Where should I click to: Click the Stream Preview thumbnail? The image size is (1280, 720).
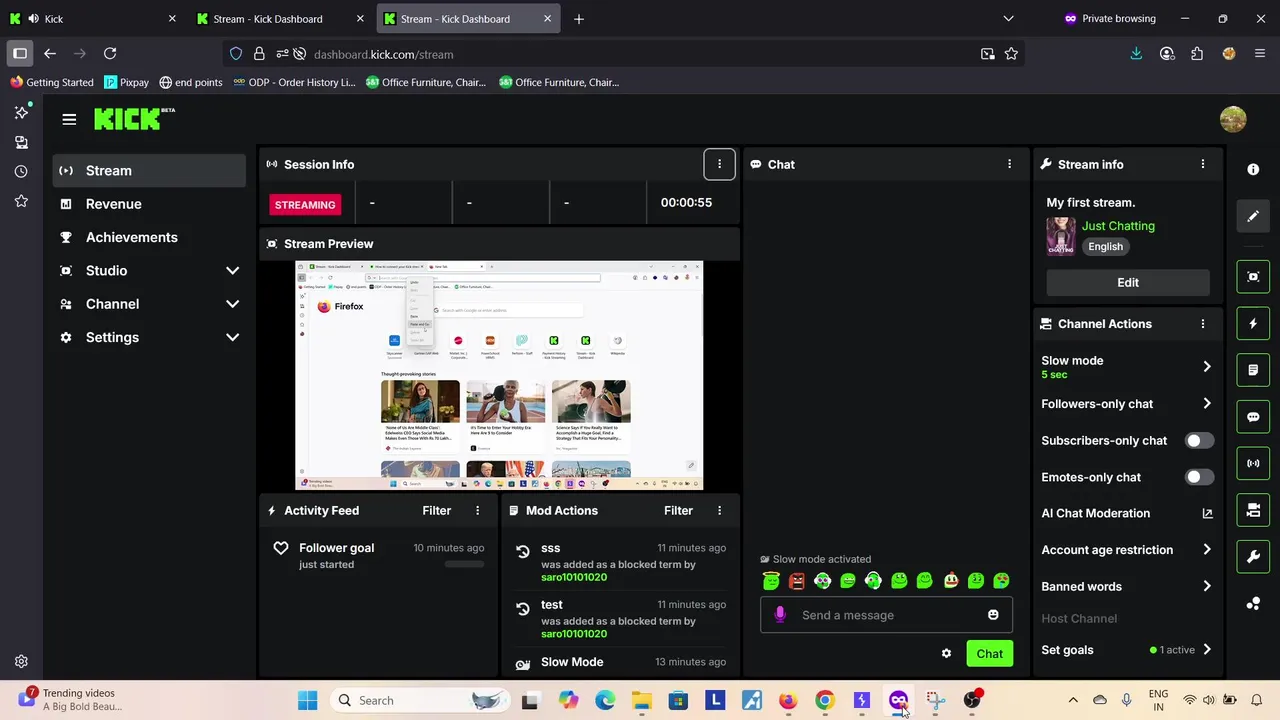click(x=499, y=376)
